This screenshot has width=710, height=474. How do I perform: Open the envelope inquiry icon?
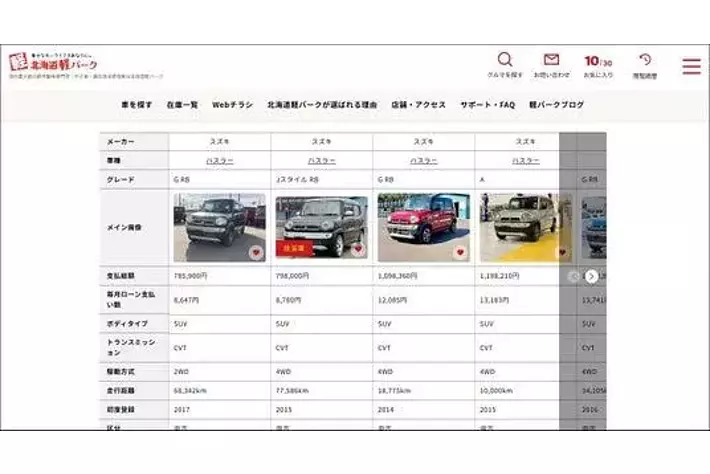point(551,61)
